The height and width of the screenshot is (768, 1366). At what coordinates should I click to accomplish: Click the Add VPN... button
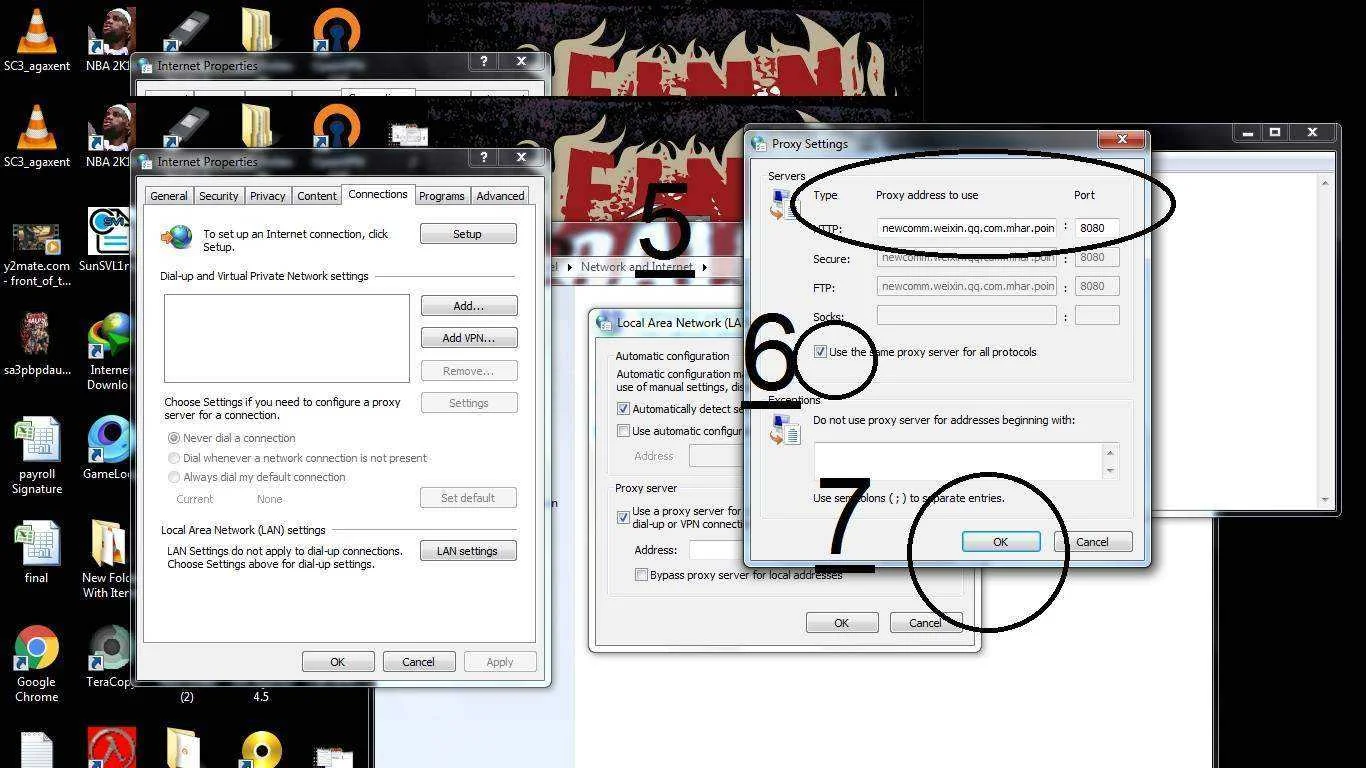[469, 338]
